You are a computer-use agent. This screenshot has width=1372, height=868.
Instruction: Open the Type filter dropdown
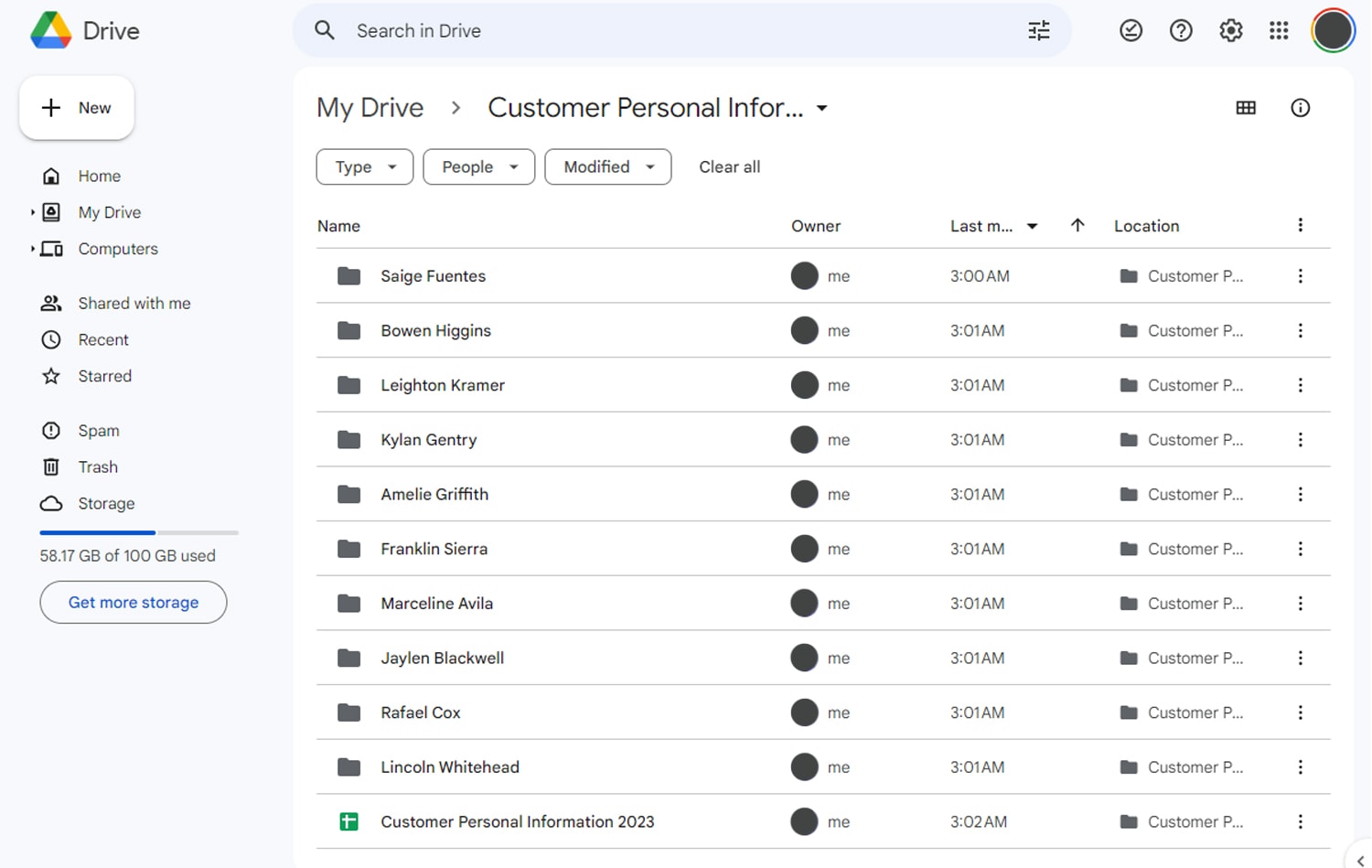coord(364,166)
